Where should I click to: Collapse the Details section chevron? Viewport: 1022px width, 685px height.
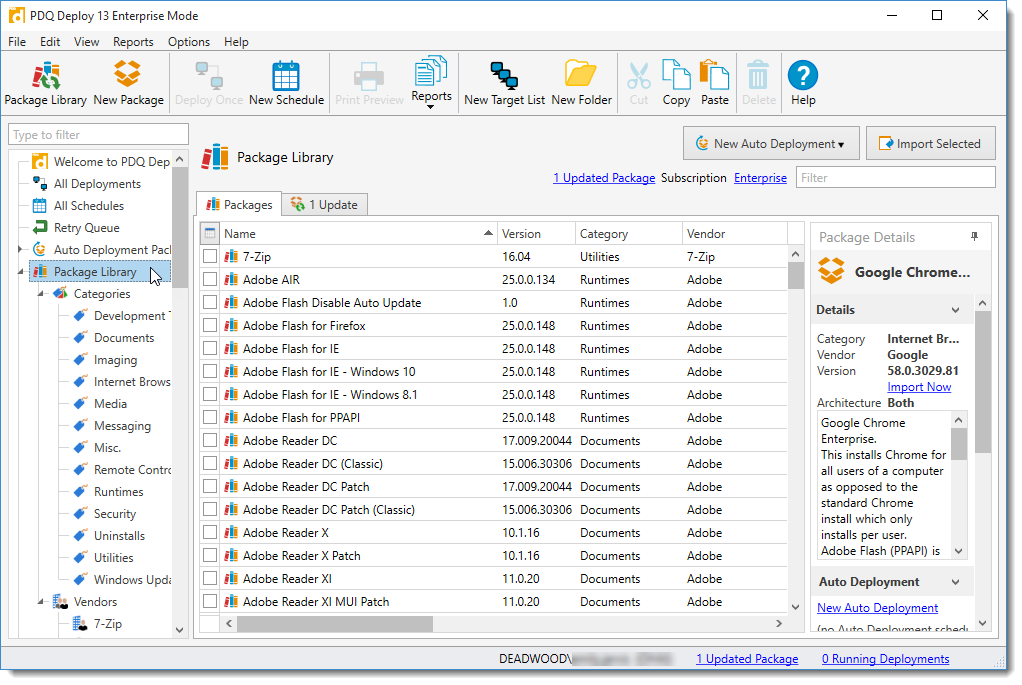pyautogui.click(x=955, y=311)
